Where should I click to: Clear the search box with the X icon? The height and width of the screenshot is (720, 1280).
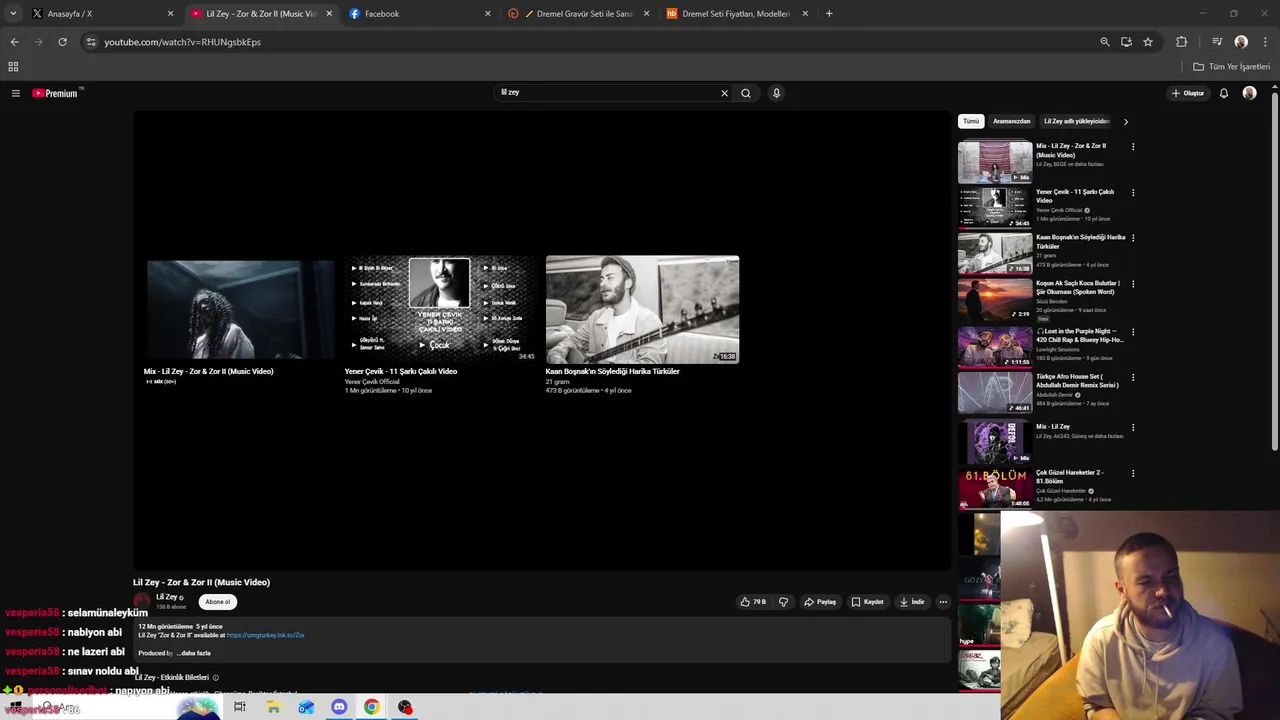pyautogui.click(x=724, y=93)
